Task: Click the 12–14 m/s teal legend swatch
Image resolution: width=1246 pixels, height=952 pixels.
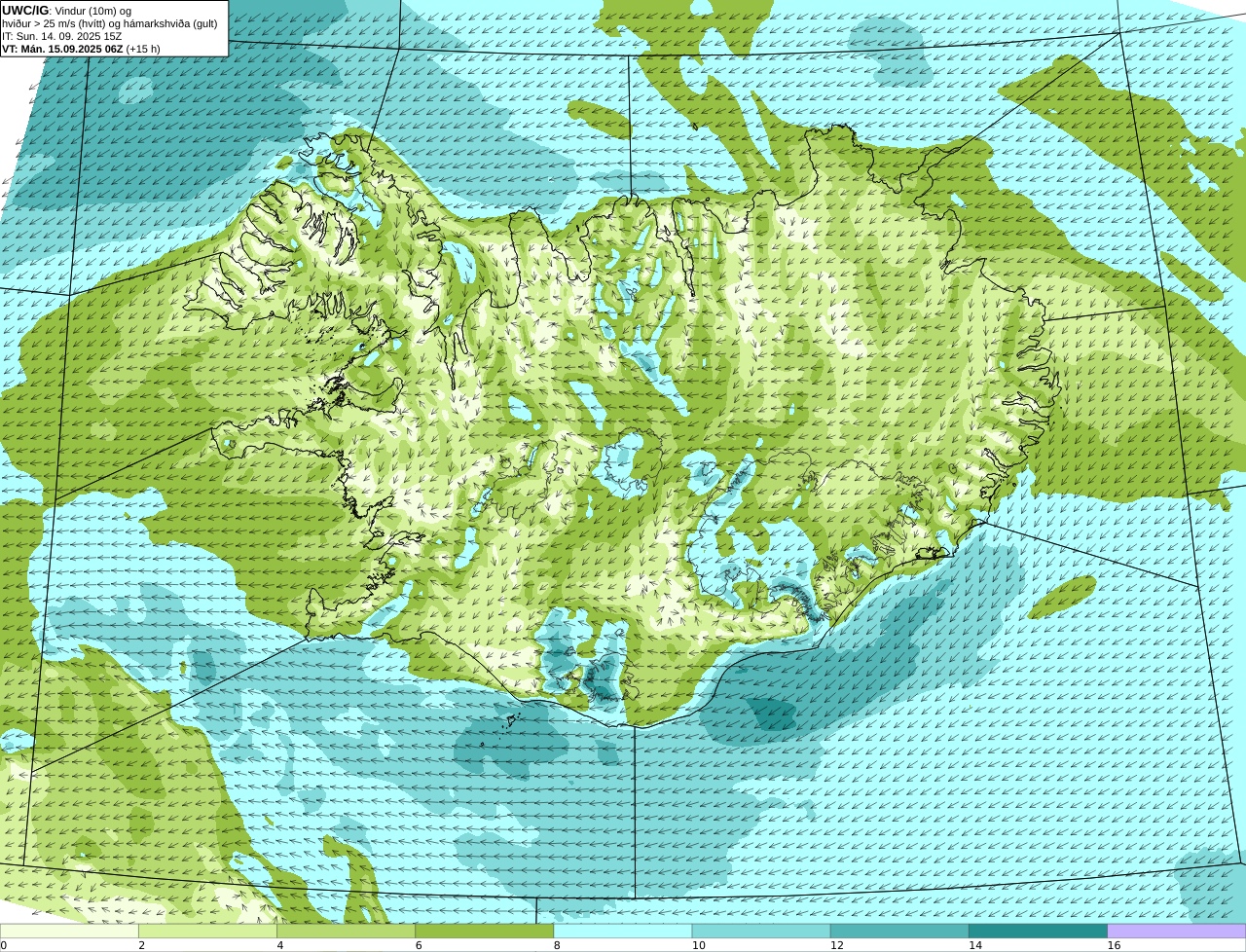Action: pos(899,931)
